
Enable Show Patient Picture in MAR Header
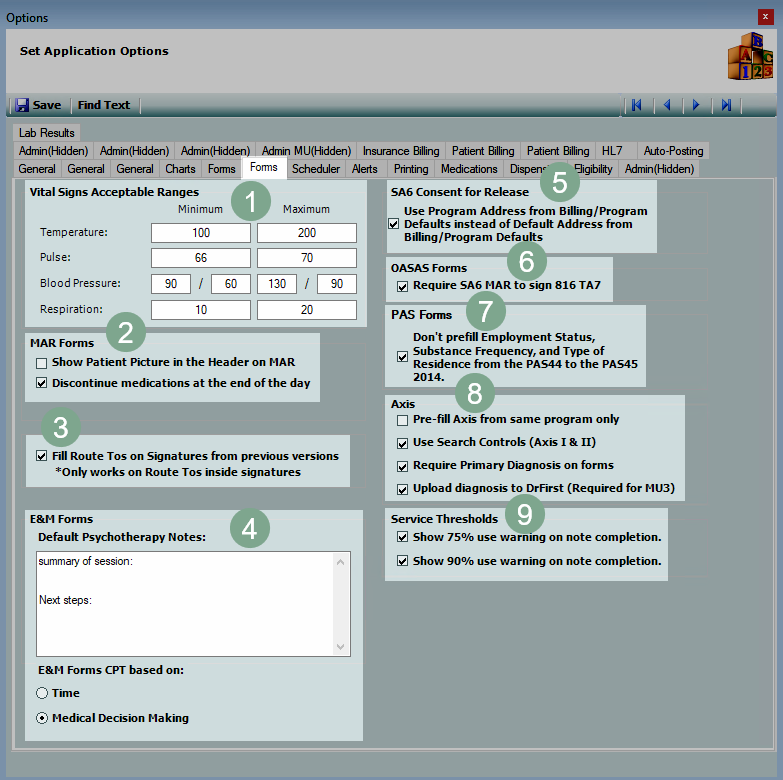point(42,362)
